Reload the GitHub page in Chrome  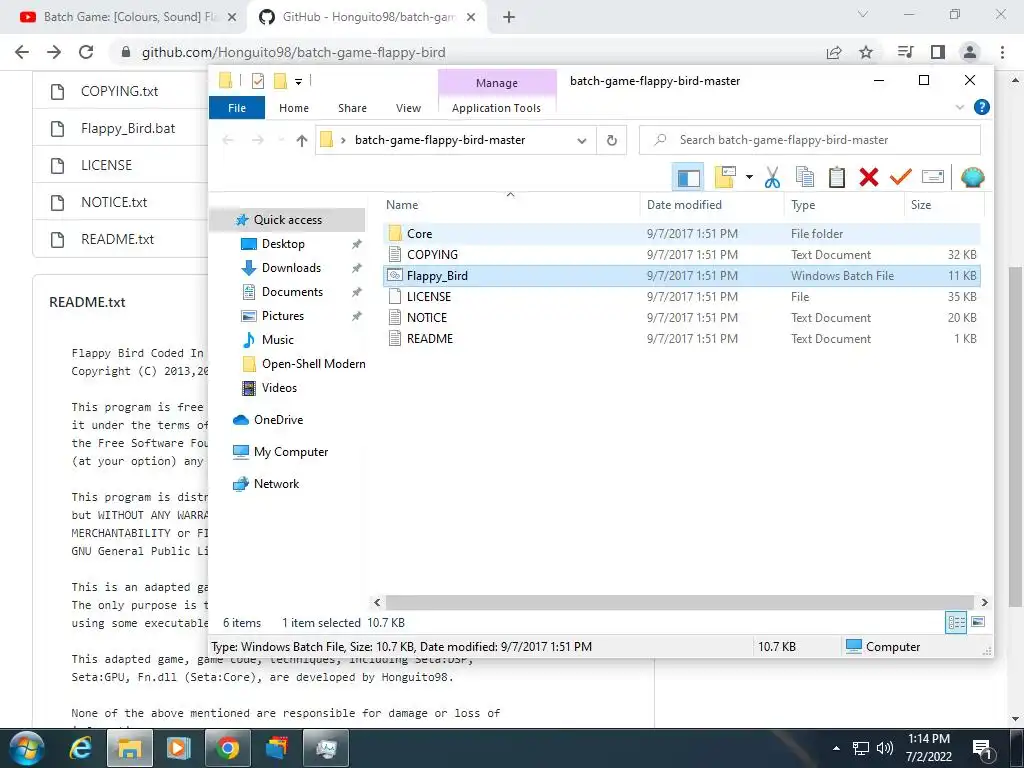[x=86, y=52]
